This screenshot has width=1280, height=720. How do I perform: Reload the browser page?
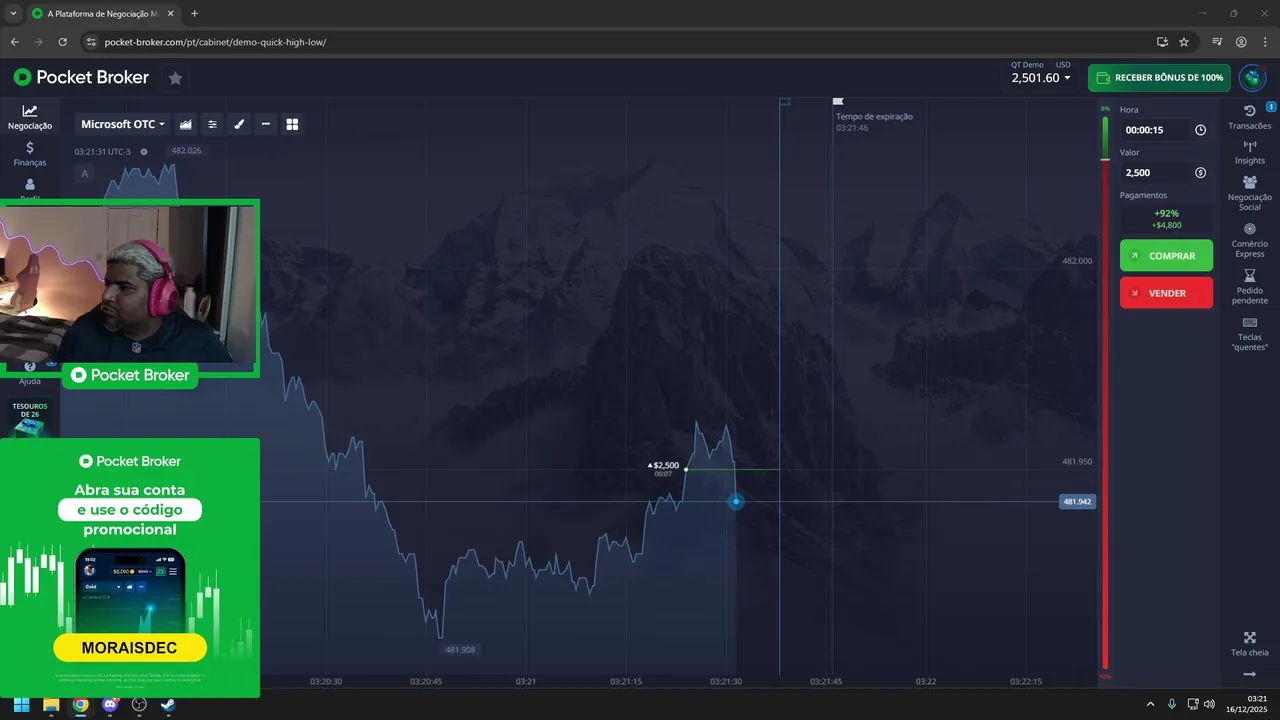pyautogui.click(x=63, y=42)
